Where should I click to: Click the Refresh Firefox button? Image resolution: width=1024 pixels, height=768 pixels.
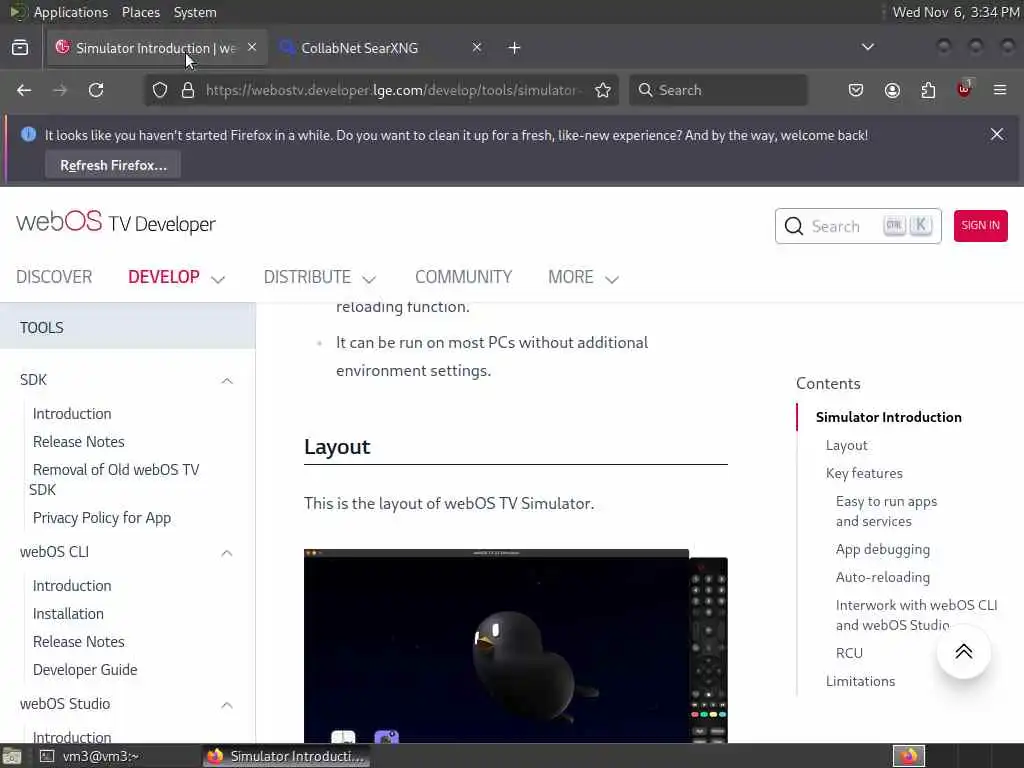coord(113,165)
